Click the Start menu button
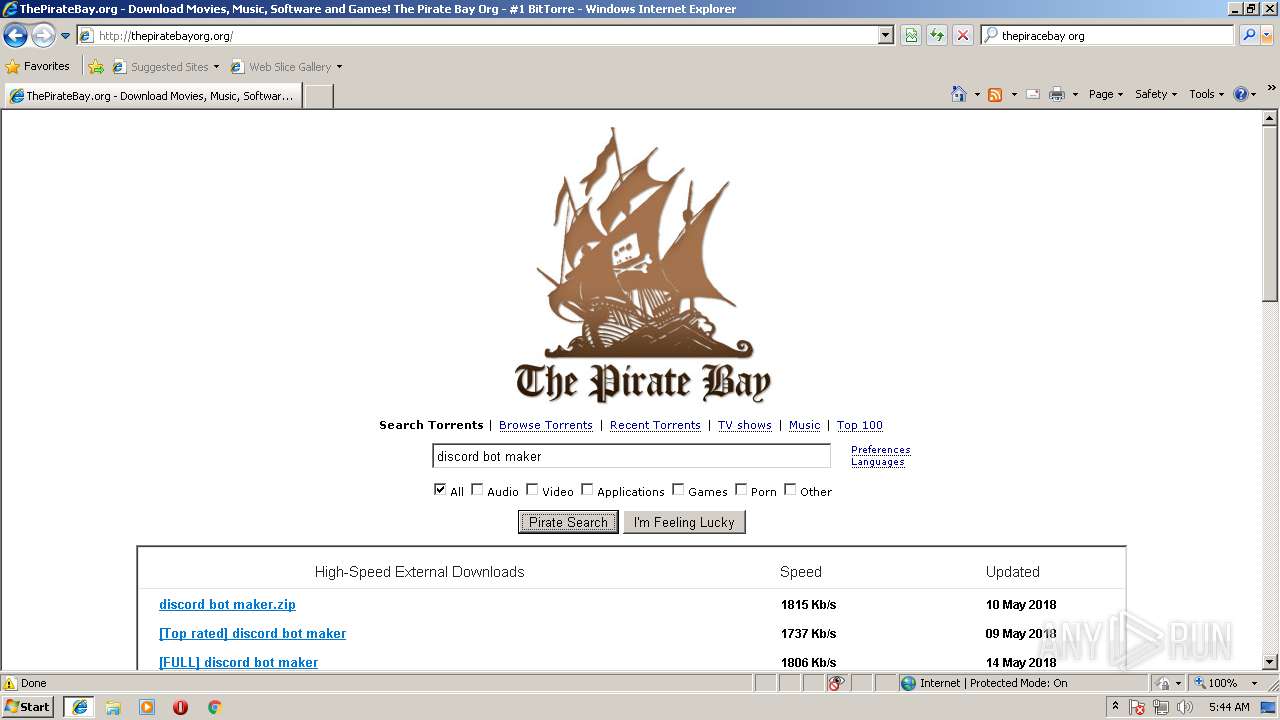Screen dimensions: 1280x720 click(27, 707)
